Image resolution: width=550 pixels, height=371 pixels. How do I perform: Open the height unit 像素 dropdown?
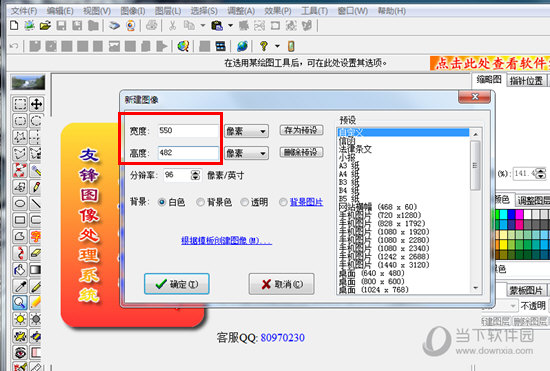pyautogui.click(x=246, y=153)
